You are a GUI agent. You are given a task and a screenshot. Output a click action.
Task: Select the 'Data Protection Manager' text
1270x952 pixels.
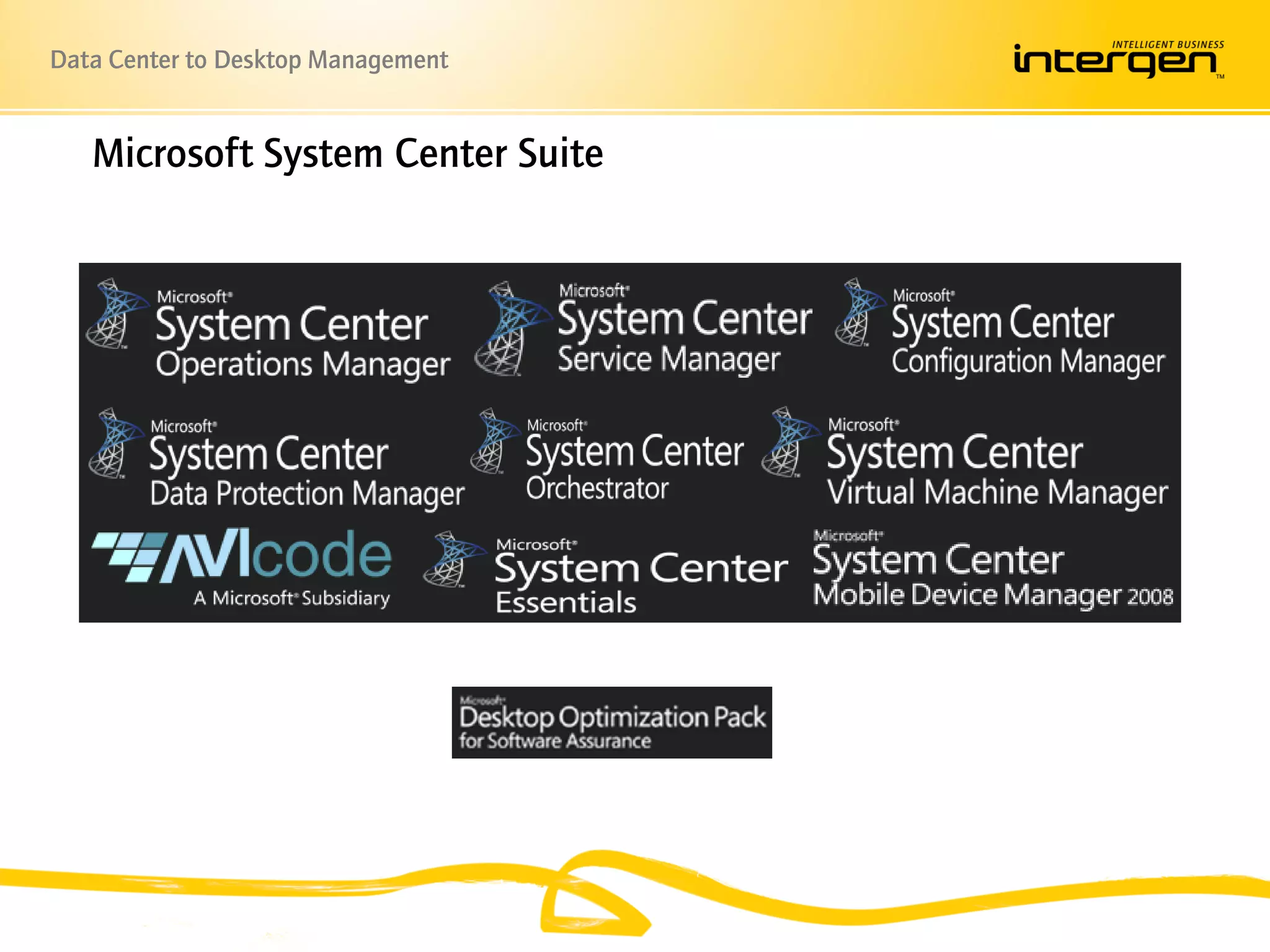307,495
